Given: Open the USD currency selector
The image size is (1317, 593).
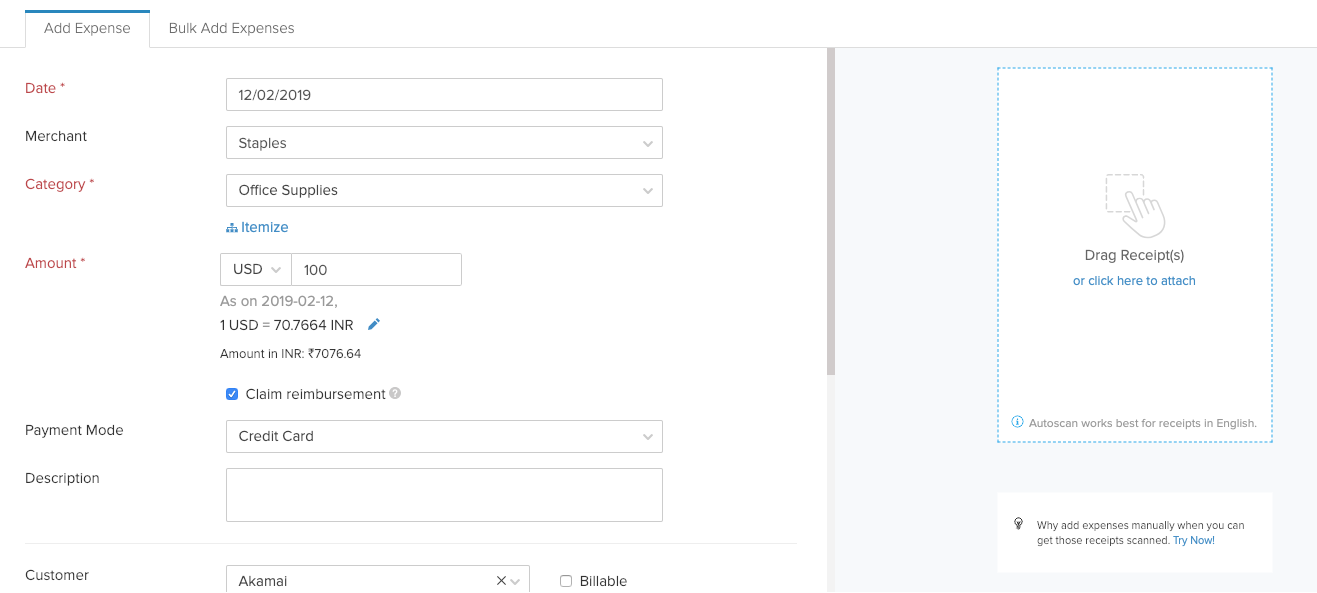Looking at the screenshot, I should click(x=256, y=270).
